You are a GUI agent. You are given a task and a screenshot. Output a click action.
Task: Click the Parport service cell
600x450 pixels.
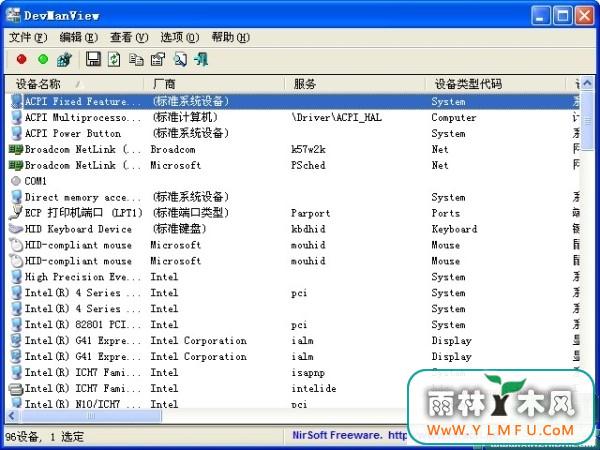point(310,213)
